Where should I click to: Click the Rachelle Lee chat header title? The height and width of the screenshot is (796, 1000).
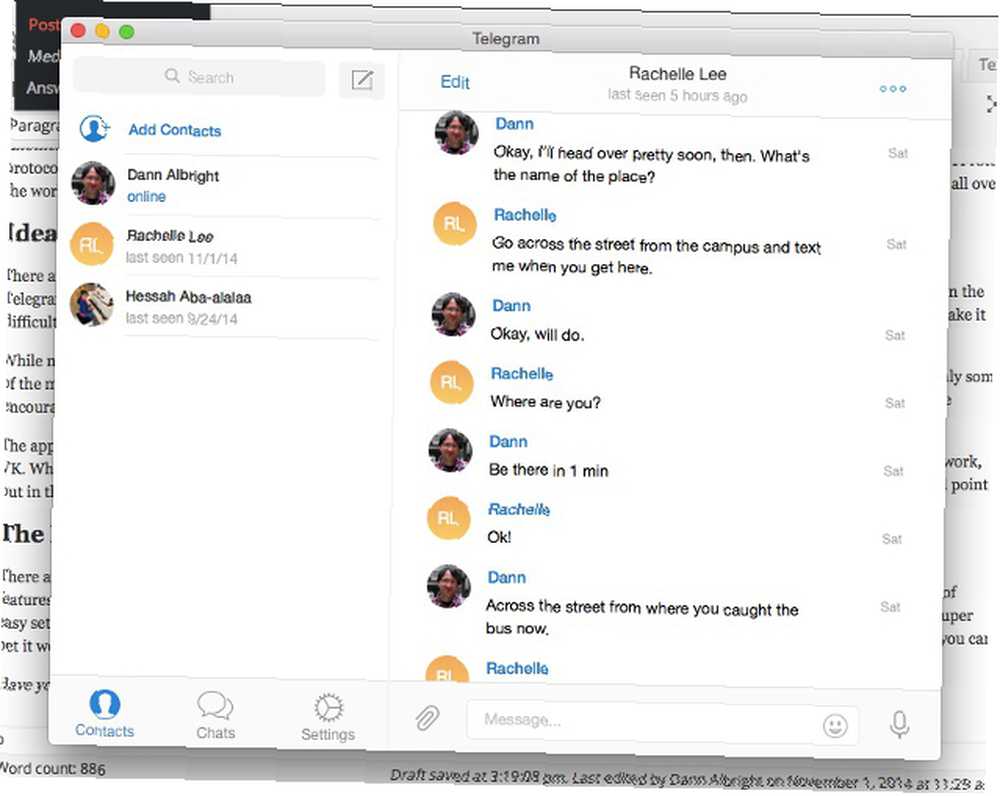point(677,73)
